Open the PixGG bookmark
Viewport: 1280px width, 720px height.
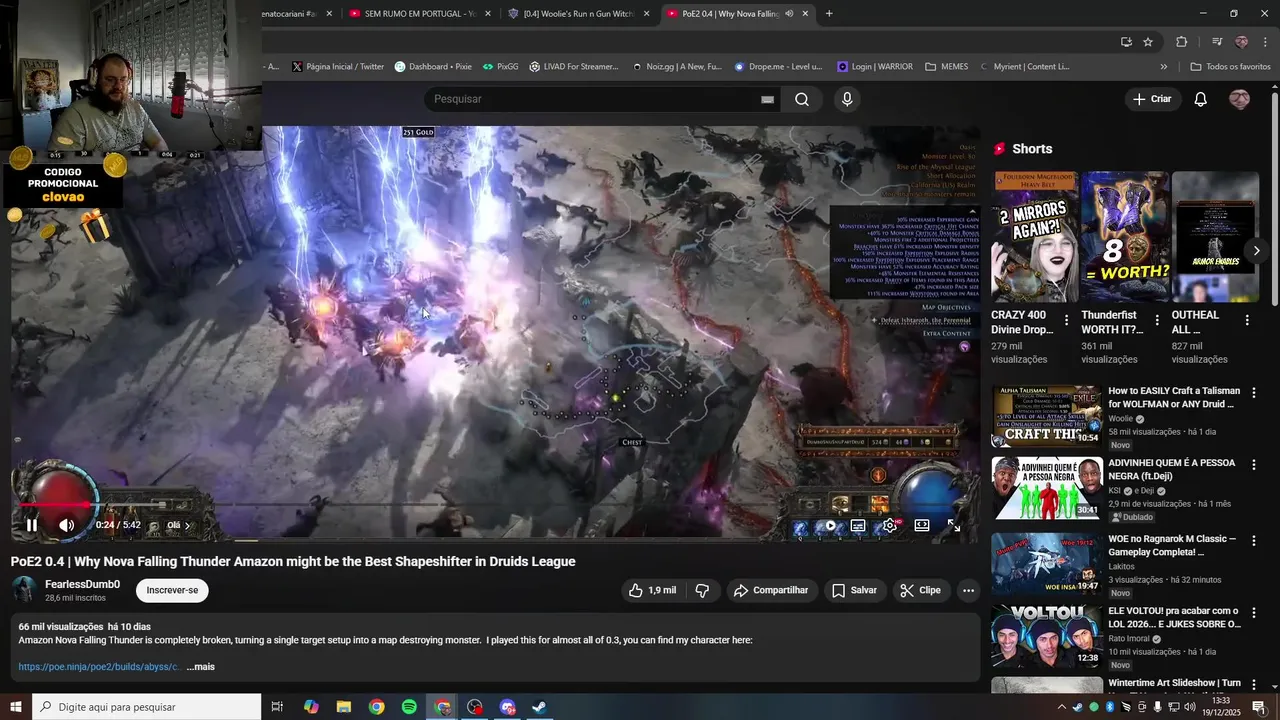point(500,67)
